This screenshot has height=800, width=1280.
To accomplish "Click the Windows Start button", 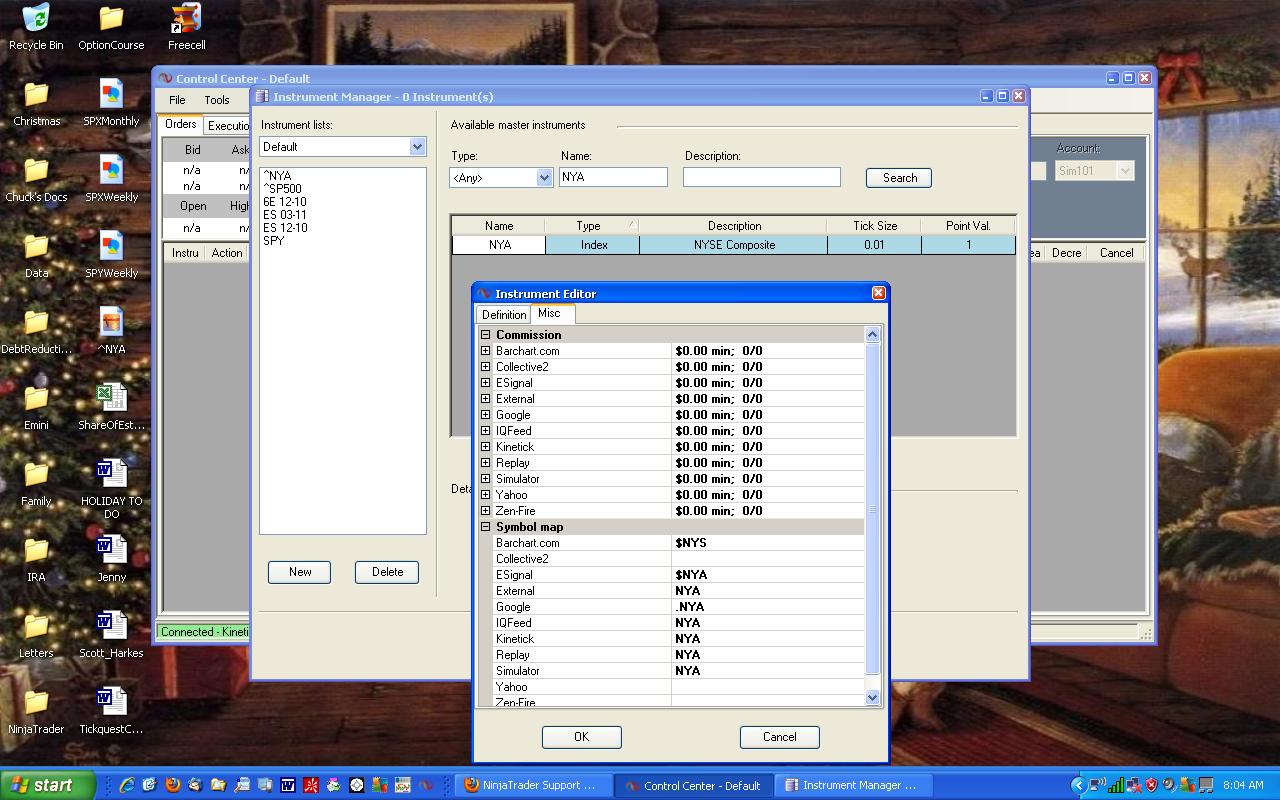I will coord(48,785).
